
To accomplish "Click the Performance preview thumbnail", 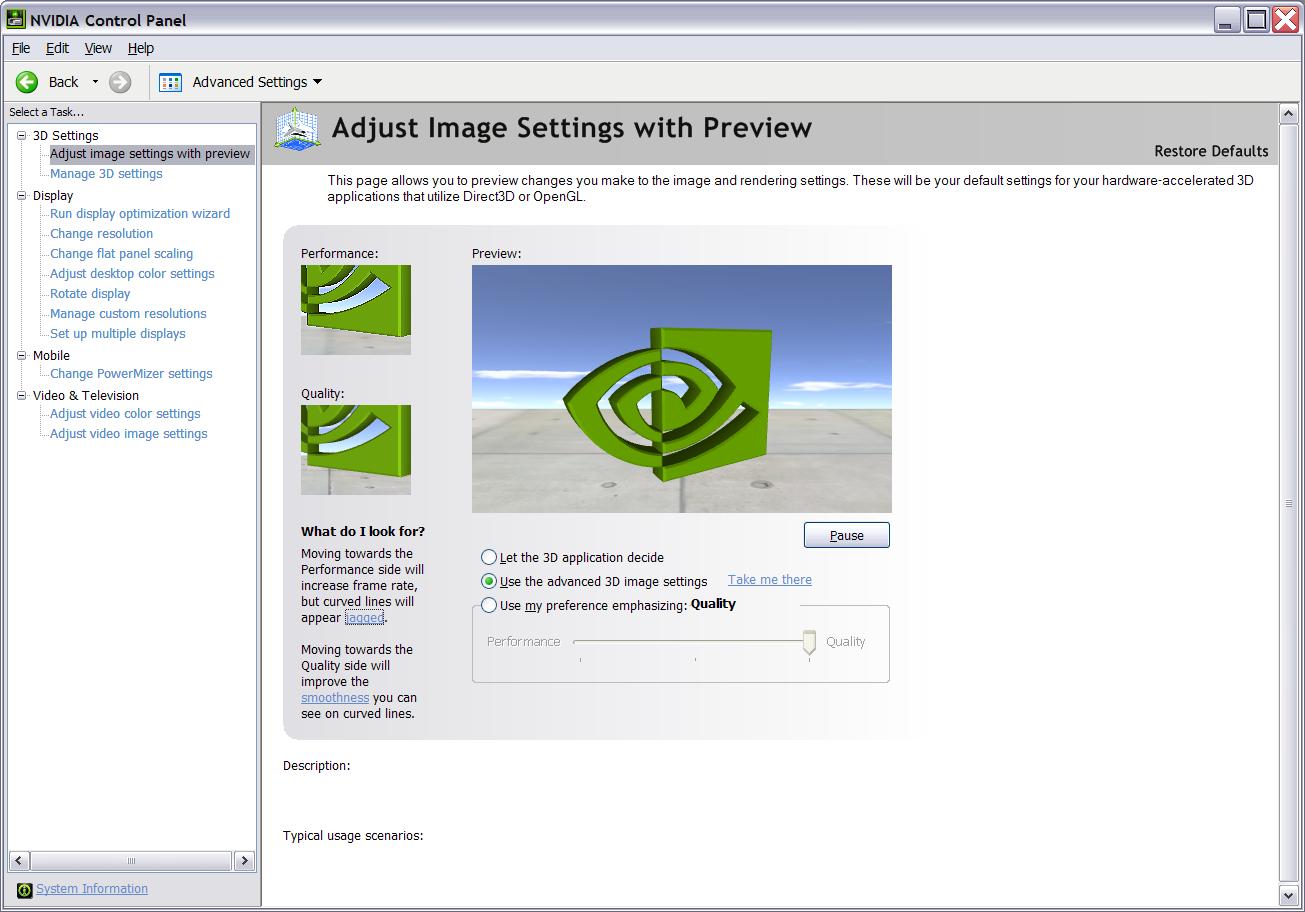I will (356, 310).
